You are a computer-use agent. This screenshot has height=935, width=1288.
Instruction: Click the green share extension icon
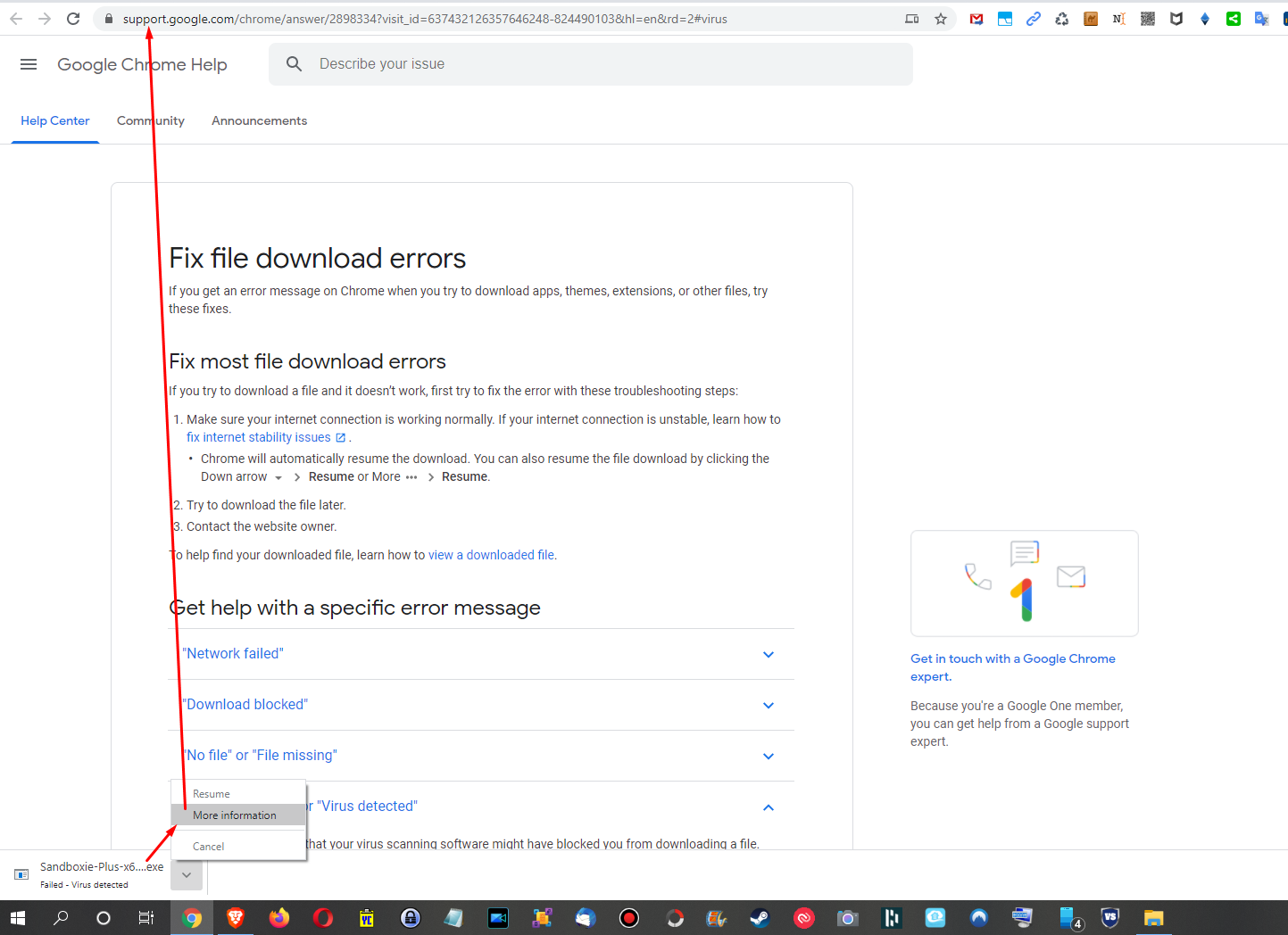pyautogui.click(x=1233, y=18)
